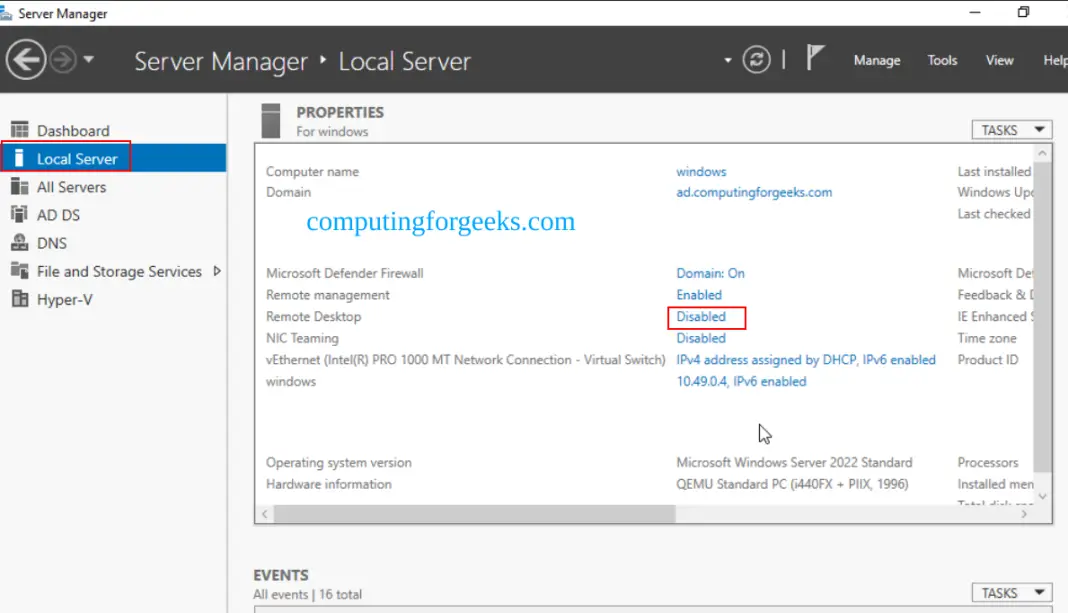The image size is (1068, 613).
Task: Open All Servers using its sidebar icon
Action: point(21,186)
